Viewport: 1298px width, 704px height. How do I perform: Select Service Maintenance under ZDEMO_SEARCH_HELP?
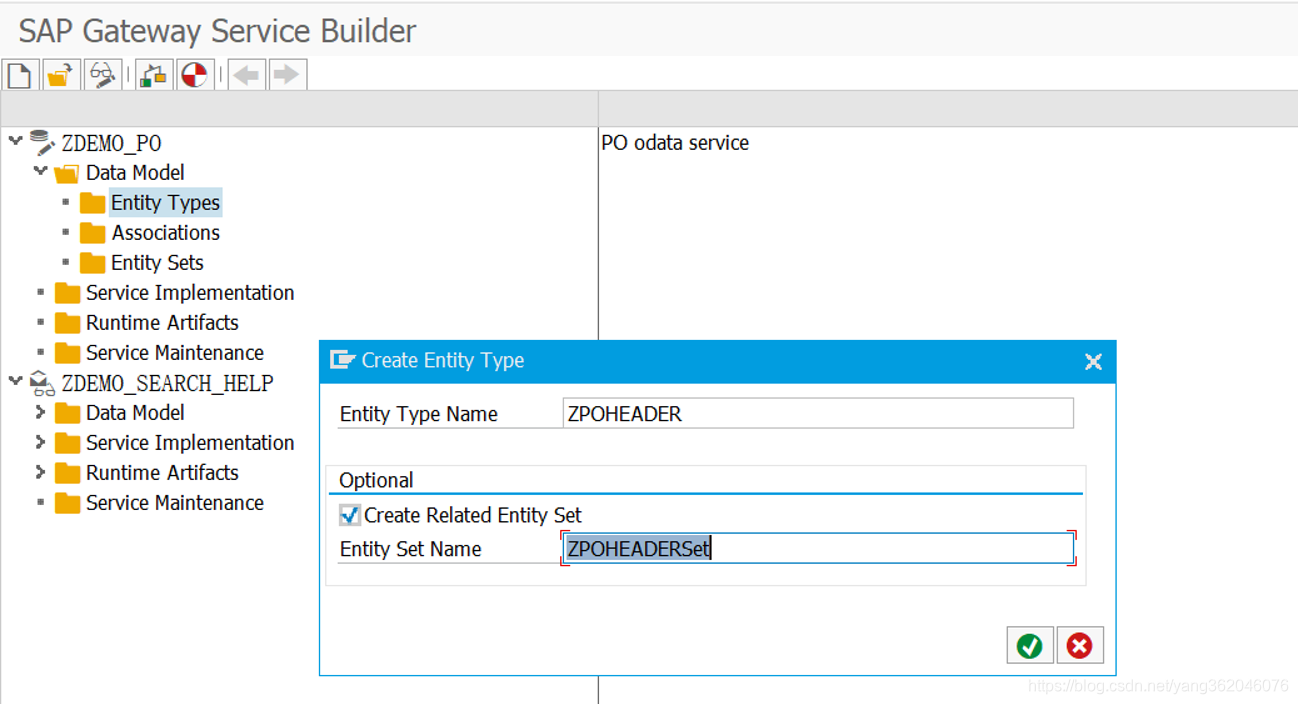pos(175,503)
